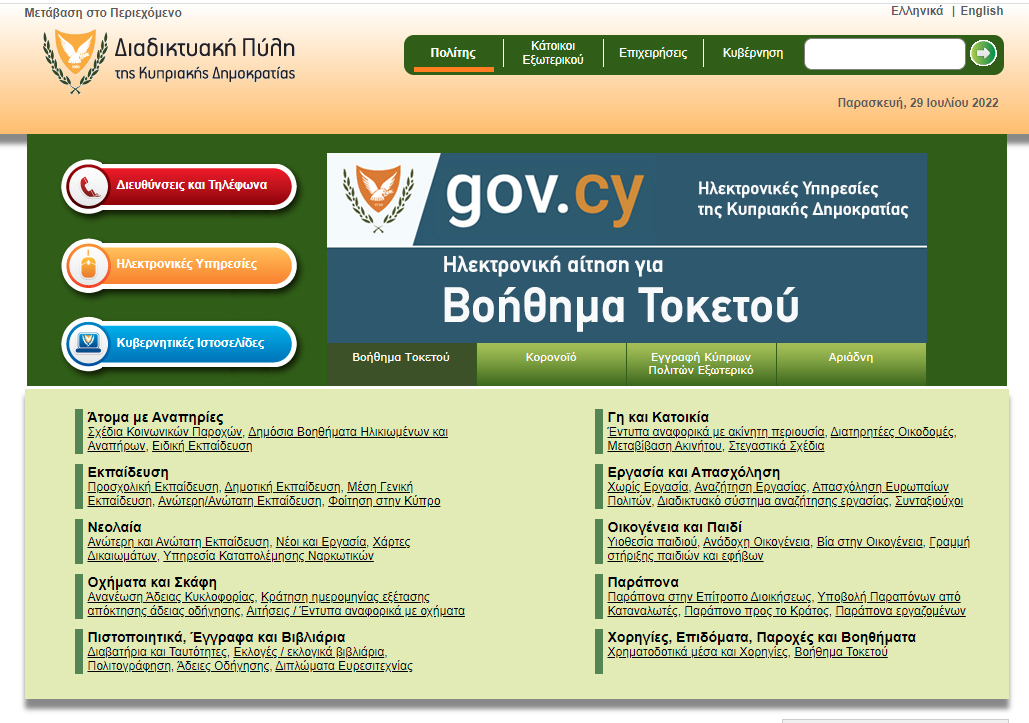
Task: Open Έντυπα αναφορικά με ακίνητη περιουσία link
Action: pos(716,432)
